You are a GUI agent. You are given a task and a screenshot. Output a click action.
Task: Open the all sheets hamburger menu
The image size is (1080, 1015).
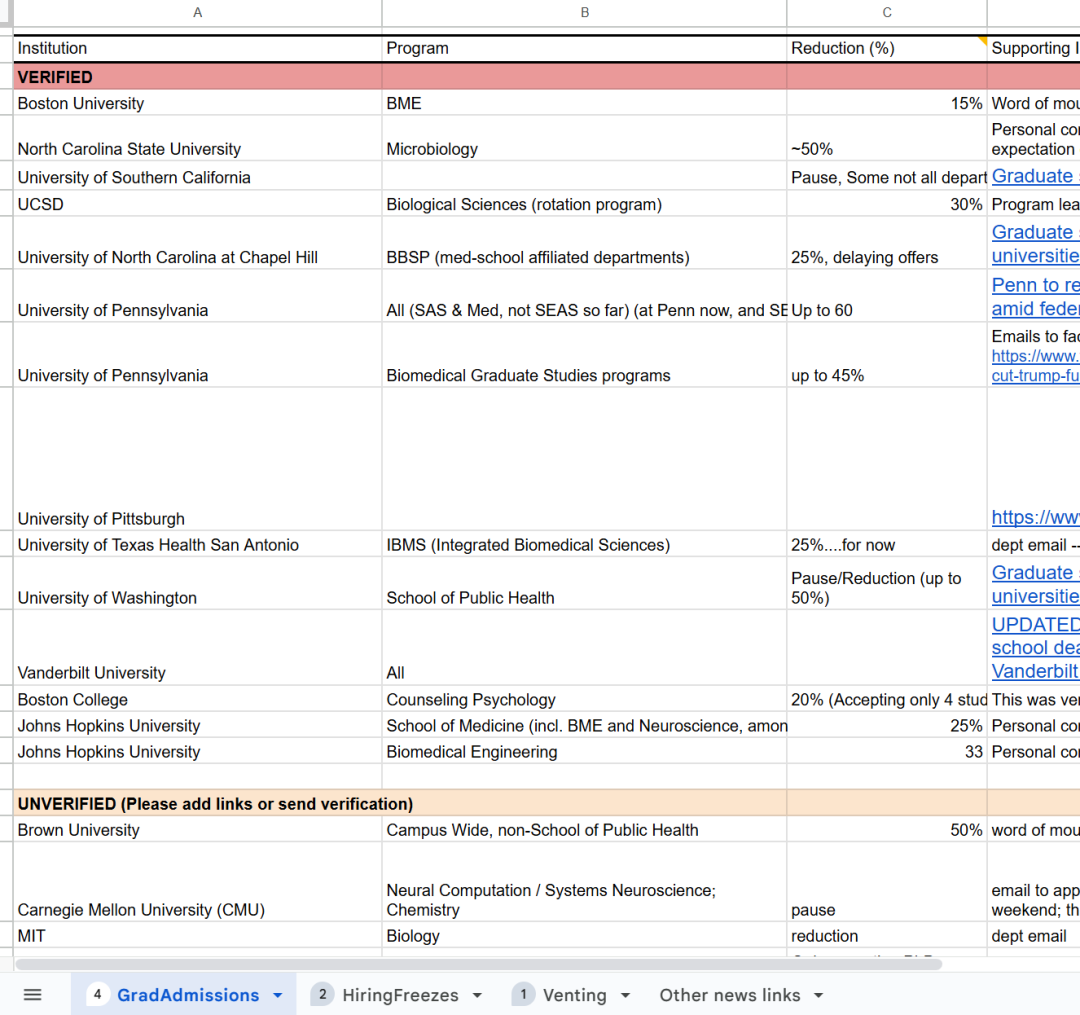(32, 994)
